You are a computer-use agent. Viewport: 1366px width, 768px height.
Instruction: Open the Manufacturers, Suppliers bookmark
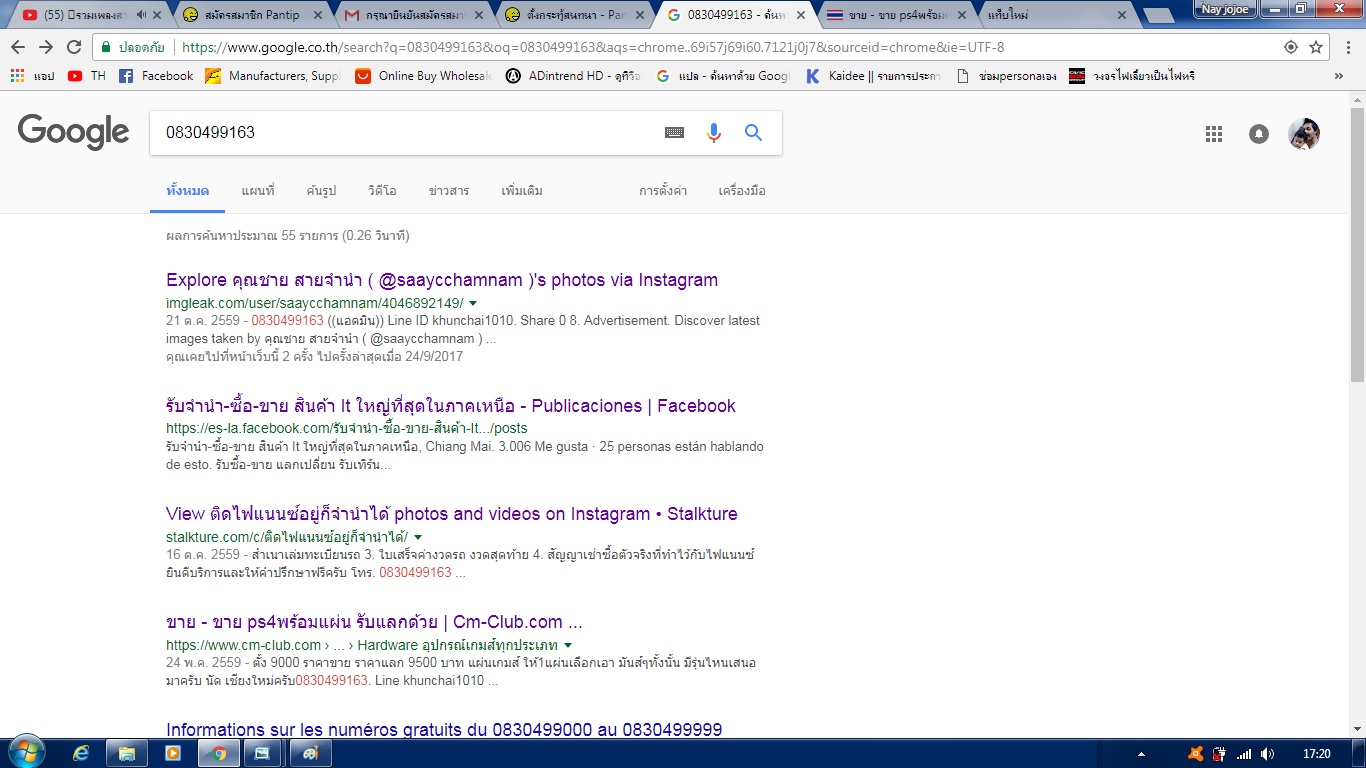(273, 76)
